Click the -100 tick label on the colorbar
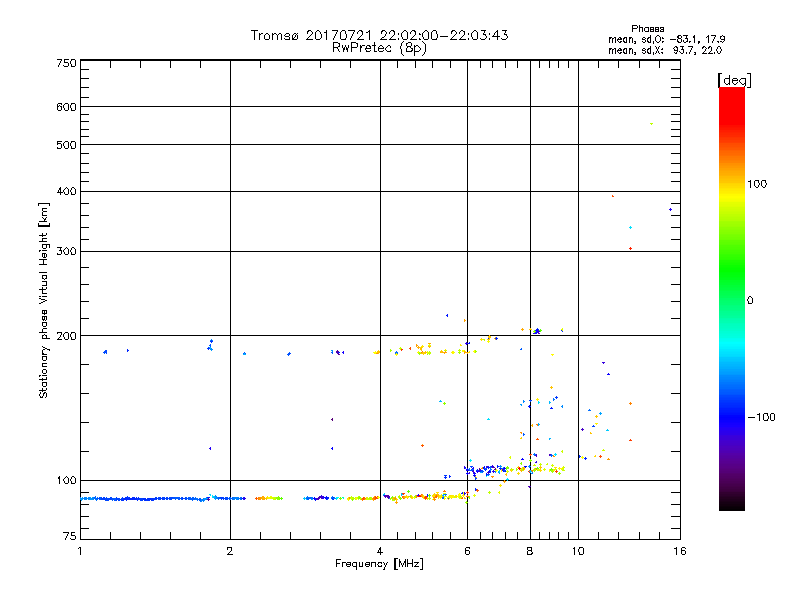This screenshot has height=600, width=800. pyautogui.click(x=763, y=417)
